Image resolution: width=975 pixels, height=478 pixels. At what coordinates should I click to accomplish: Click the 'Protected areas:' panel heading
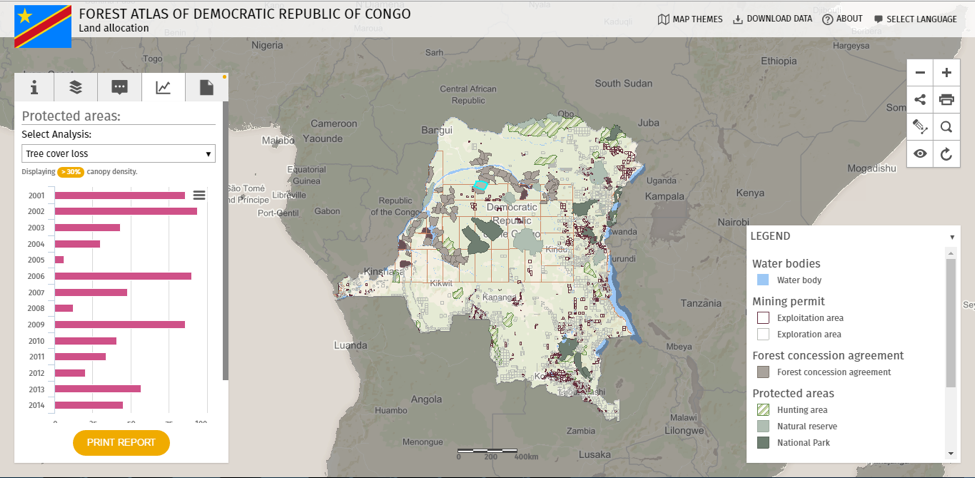point(71,116)
